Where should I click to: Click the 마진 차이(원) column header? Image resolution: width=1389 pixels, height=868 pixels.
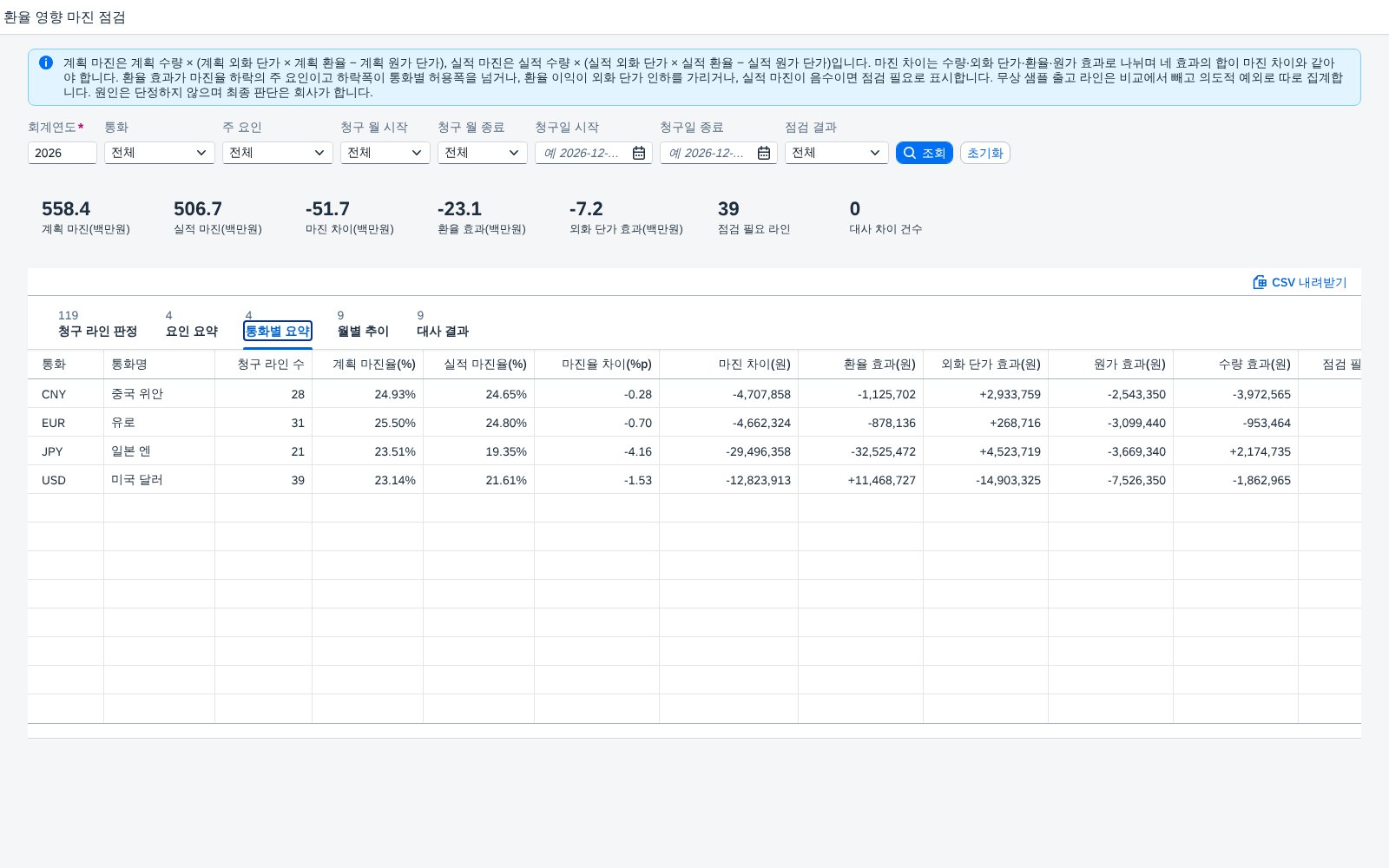(x=729, y=365)
